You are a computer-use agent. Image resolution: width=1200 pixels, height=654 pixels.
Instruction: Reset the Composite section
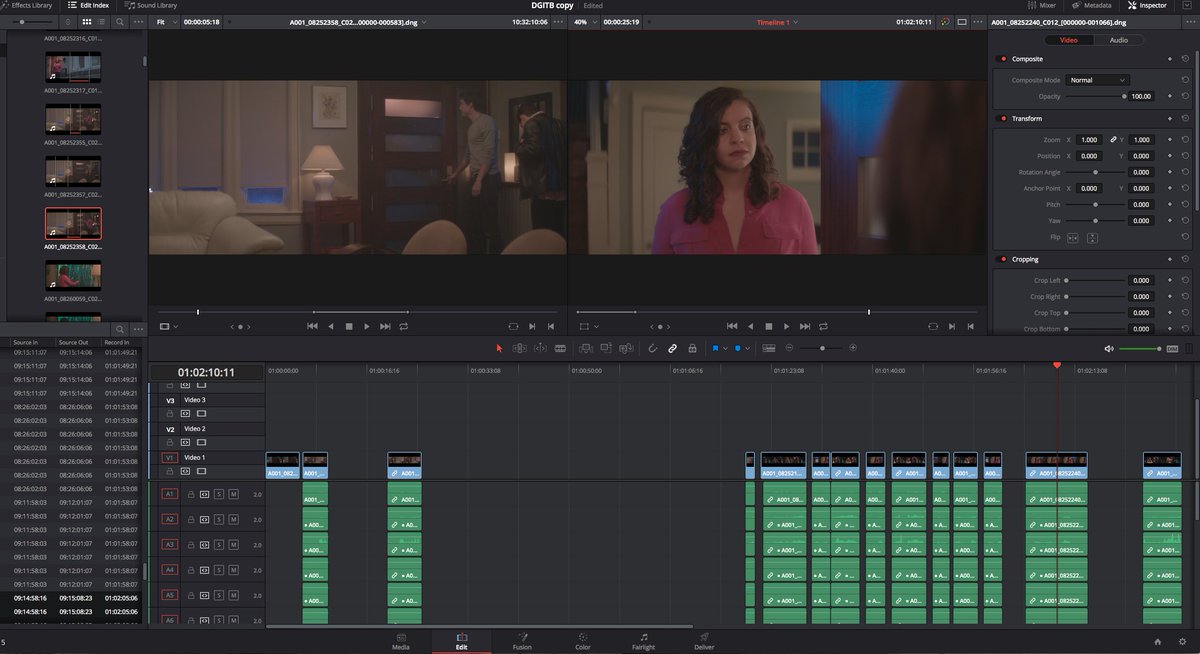tap(1185, 59)
